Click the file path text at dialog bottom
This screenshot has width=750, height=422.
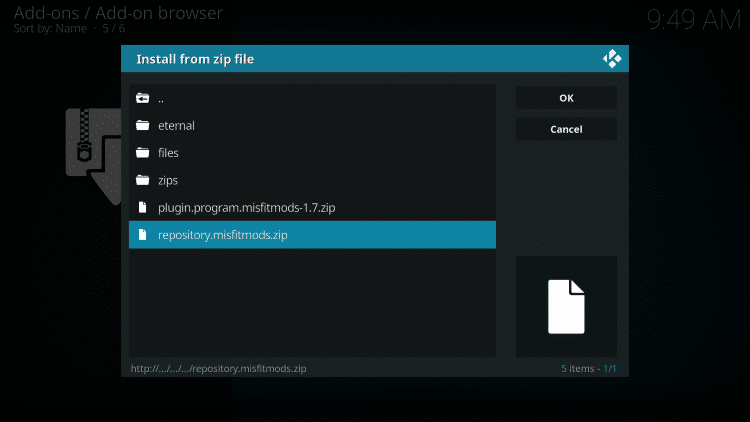218,368
